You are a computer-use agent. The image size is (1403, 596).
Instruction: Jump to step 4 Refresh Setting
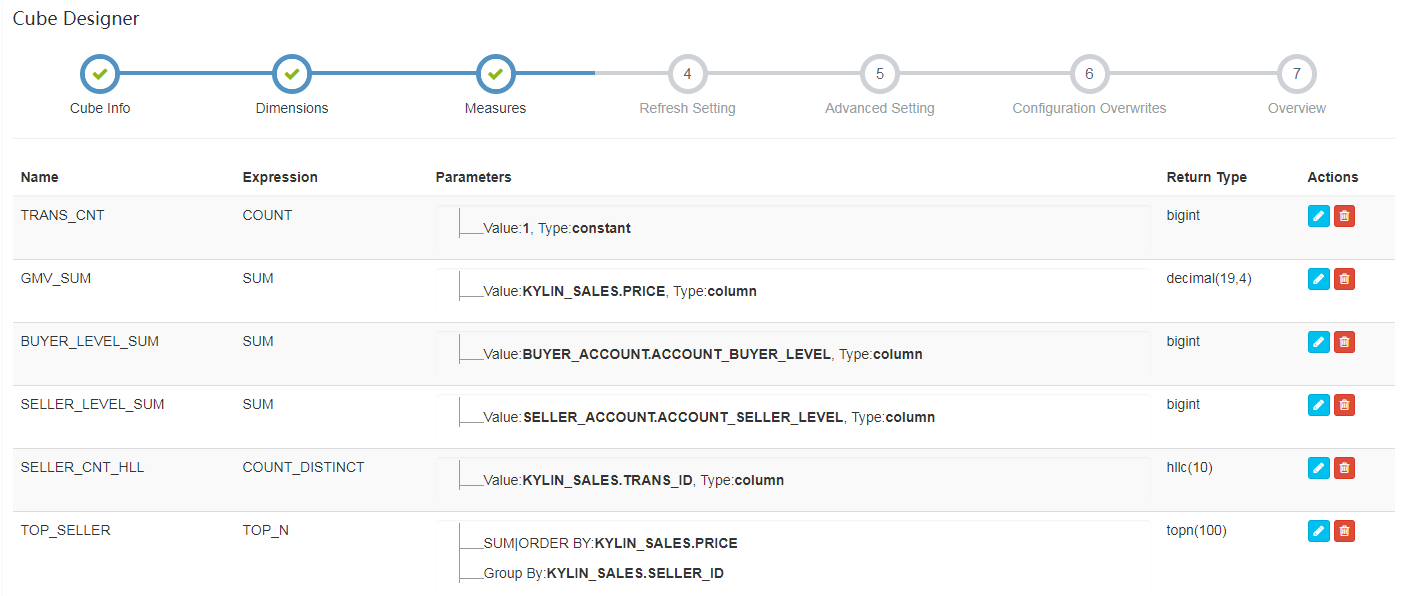[x=687, y=73]
